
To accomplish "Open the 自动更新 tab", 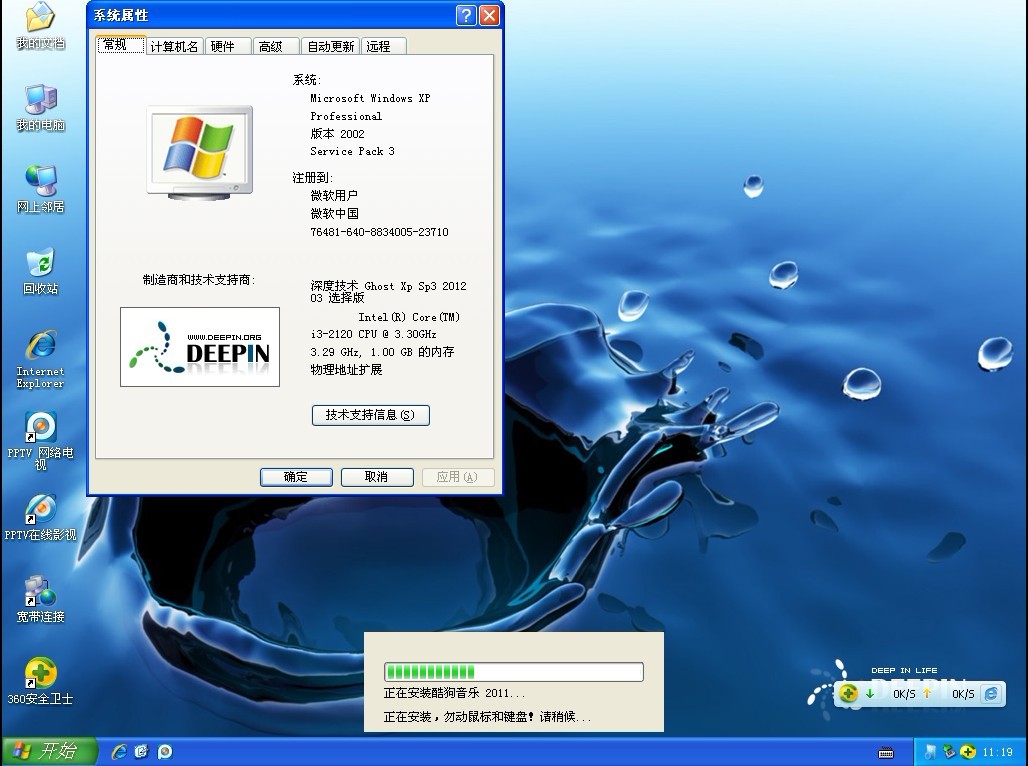I will pos(330,46).
